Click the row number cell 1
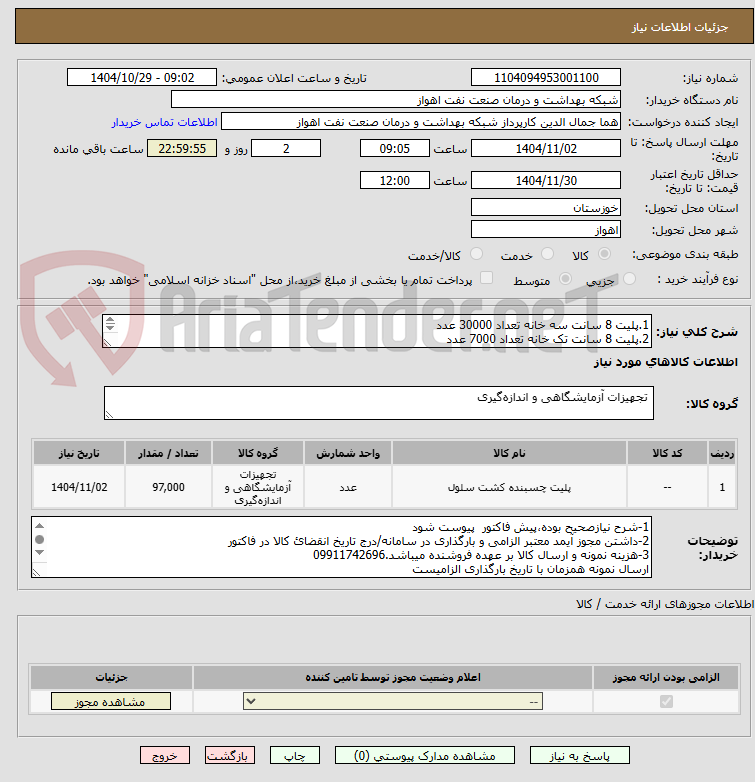This screenshot has height=782, width=755. (722, 487)
